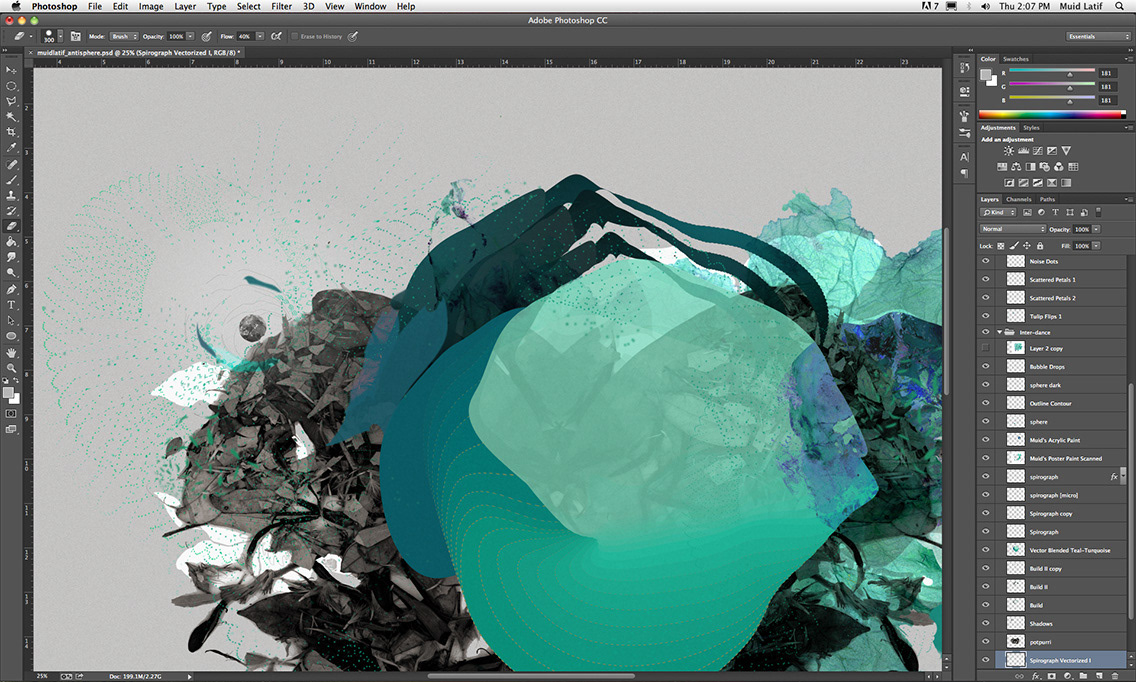1136x682 pixels.
Task: Select the Polygonal Lasso tool
Action: [x=11, y=101]
